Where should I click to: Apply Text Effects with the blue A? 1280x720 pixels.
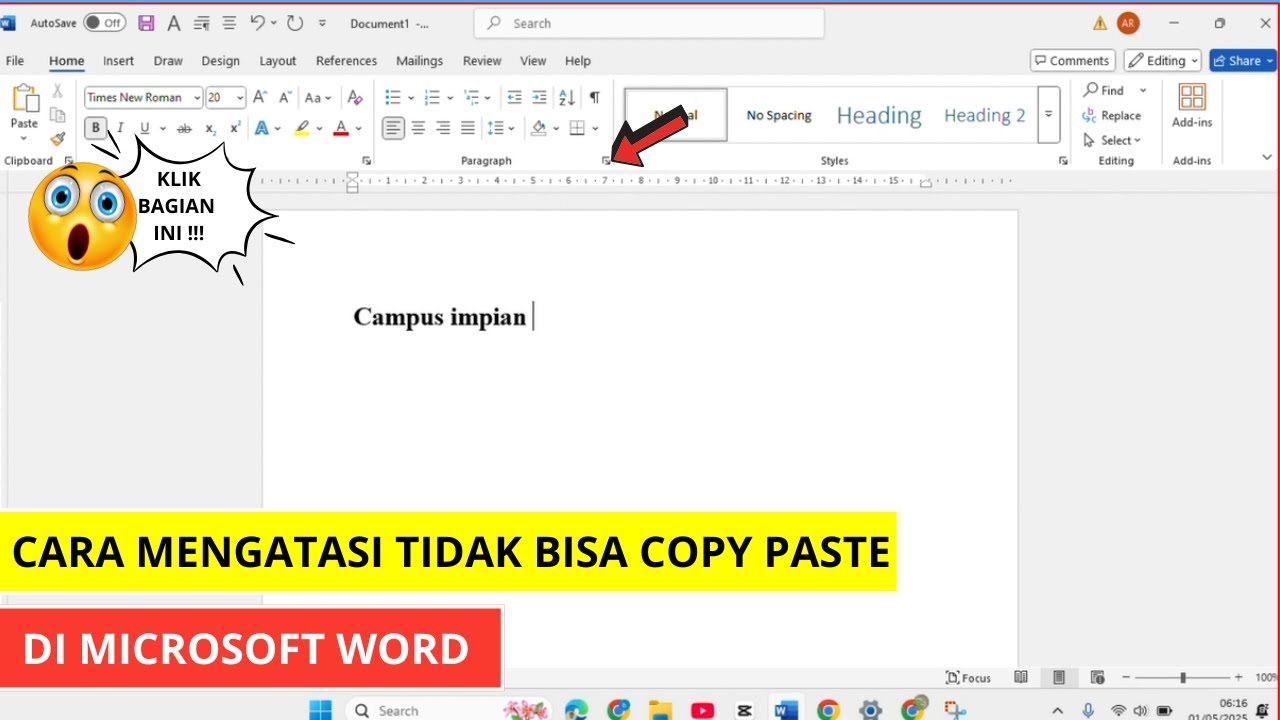tap(261, 128)
